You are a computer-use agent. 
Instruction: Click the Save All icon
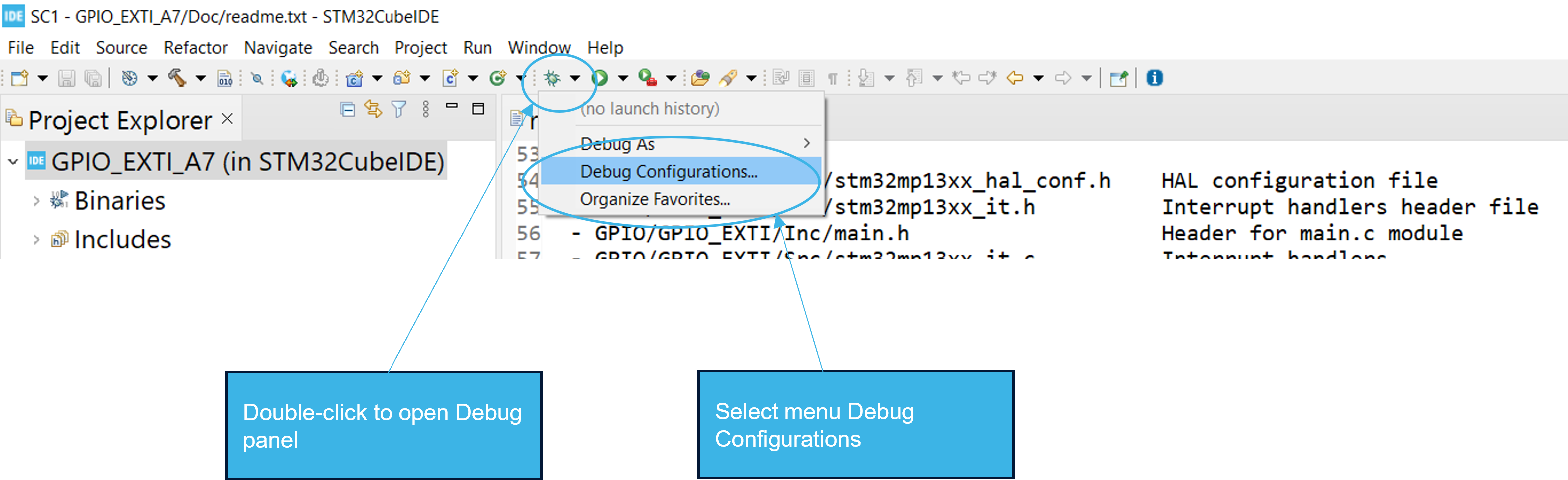click(x=93, y=78)
